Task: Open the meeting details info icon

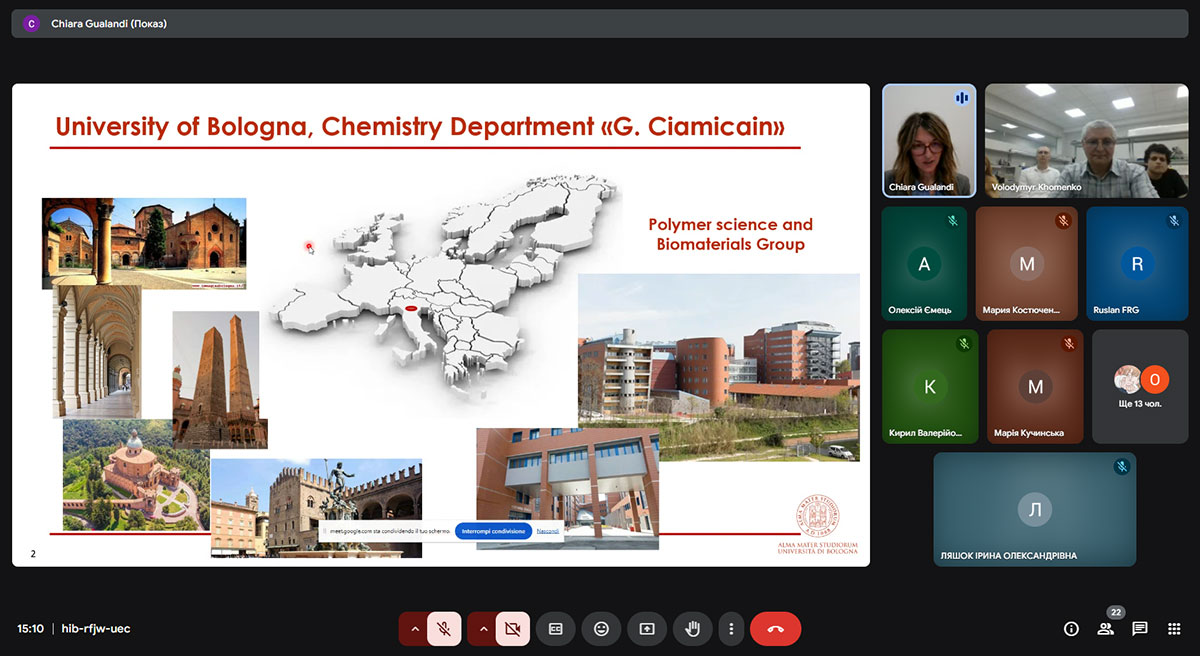Action: click(x=1071, y=629)
